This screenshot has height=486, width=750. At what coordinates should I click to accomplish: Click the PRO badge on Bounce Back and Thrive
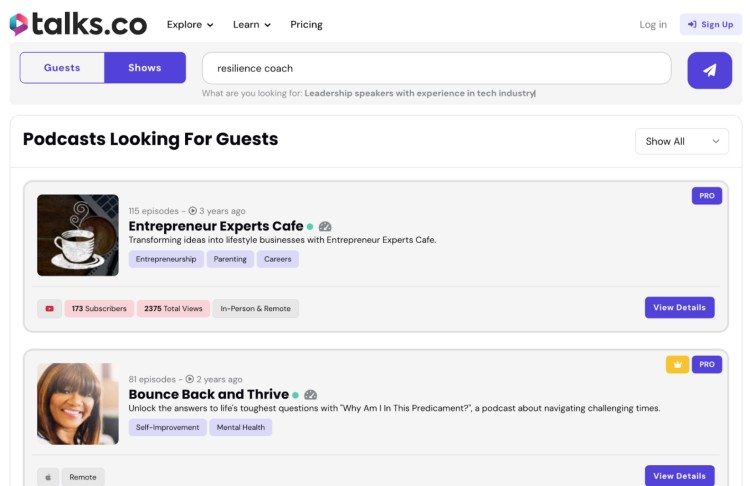pyautogui.click(x=706, y=364)
